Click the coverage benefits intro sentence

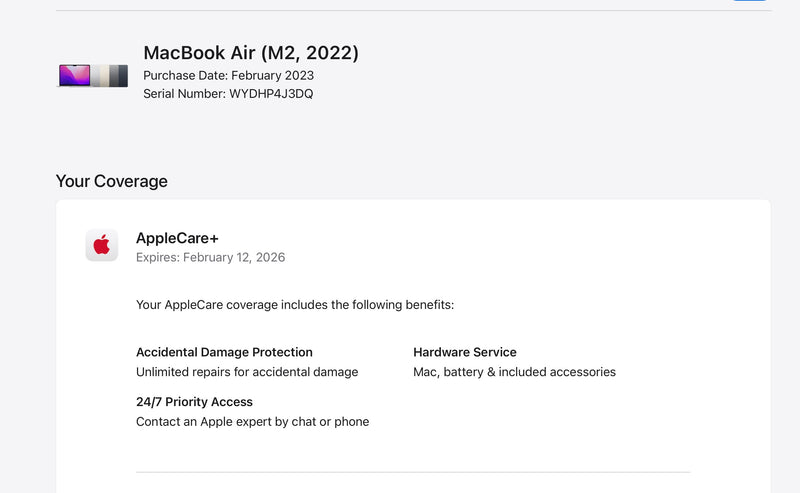pos(295,304)
